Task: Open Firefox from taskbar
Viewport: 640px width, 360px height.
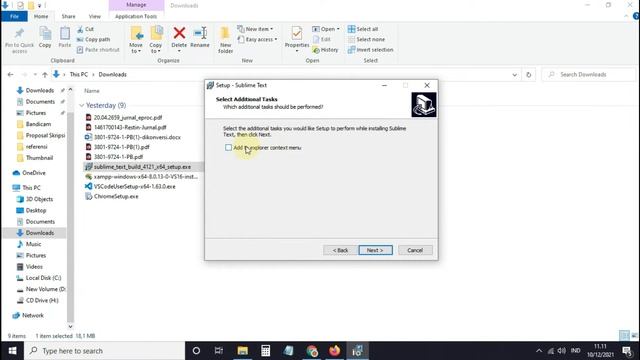Action: [x=334, y=351]
